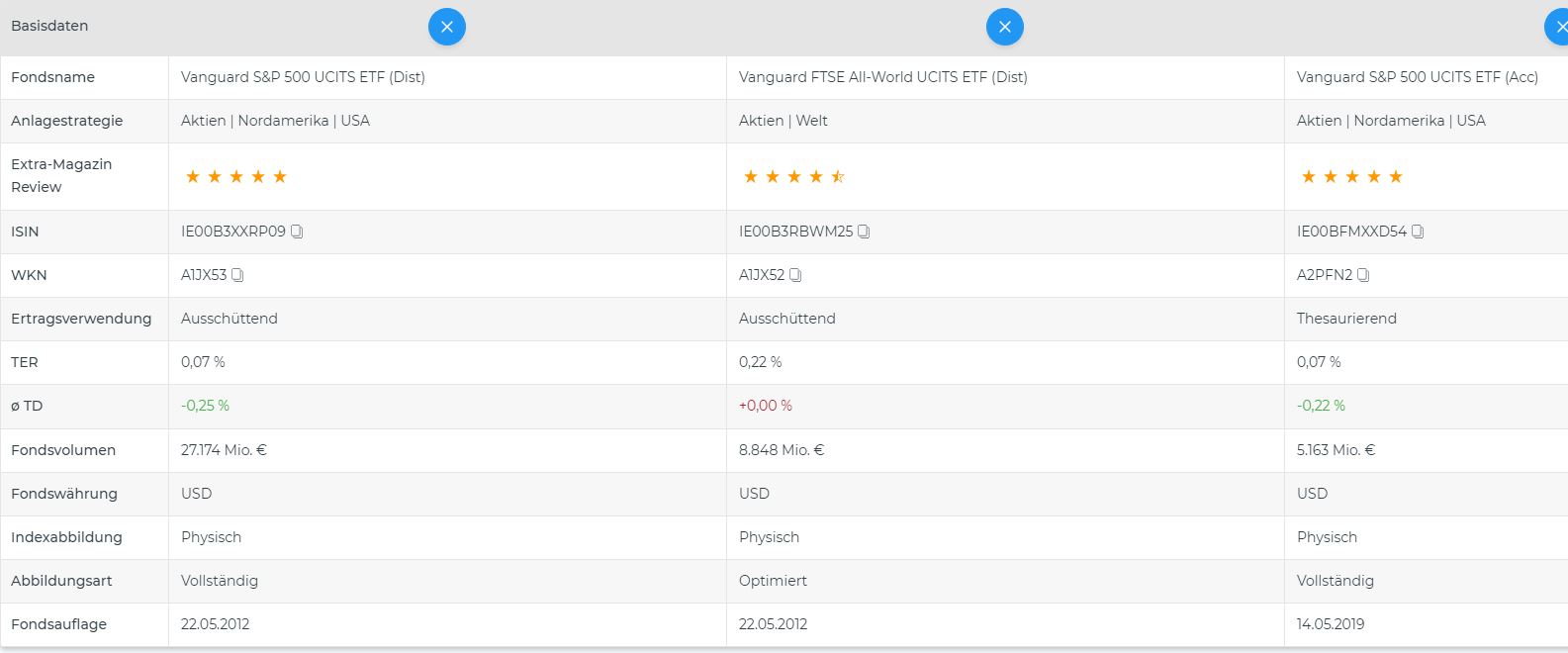Click the tracking difference -0,25 %
1568x653 pixels.
[205, 406]
